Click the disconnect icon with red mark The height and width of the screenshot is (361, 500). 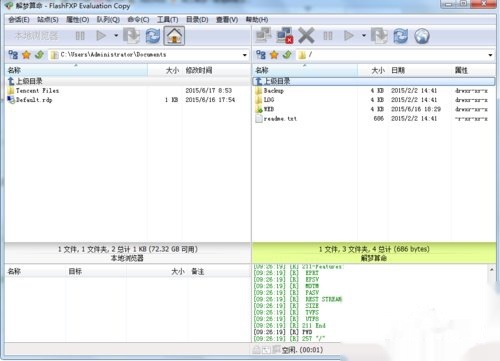point(284,36)
